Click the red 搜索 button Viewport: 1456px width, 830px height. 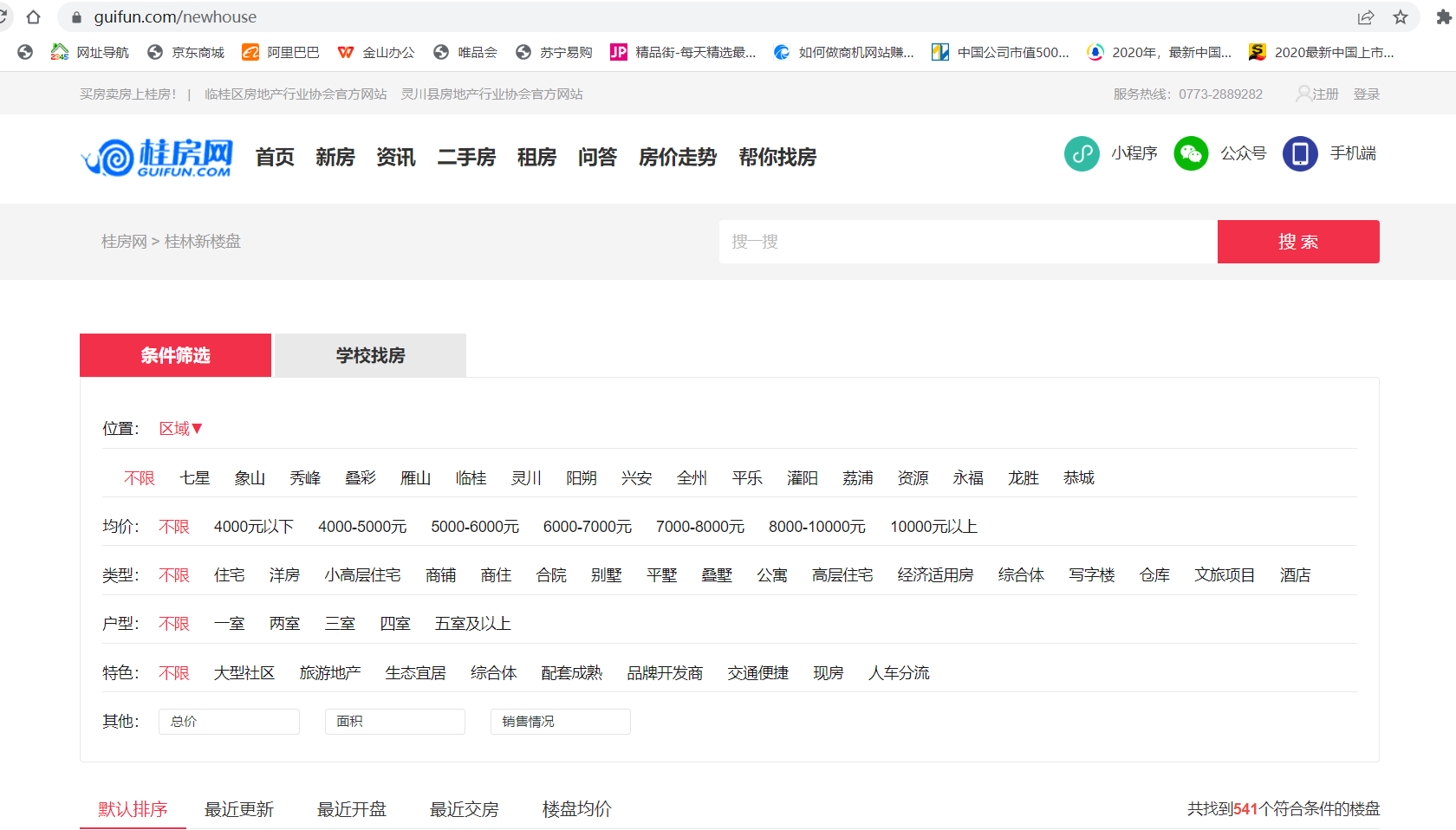pos(1298,242)
